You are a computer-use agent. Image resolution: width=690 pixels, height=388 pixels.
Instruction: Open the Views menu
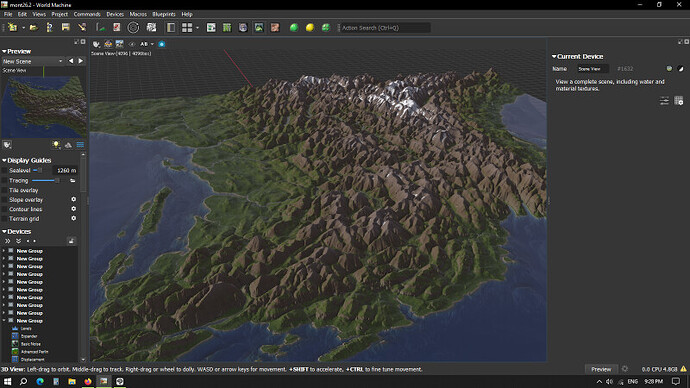click(x=39, y=14)
